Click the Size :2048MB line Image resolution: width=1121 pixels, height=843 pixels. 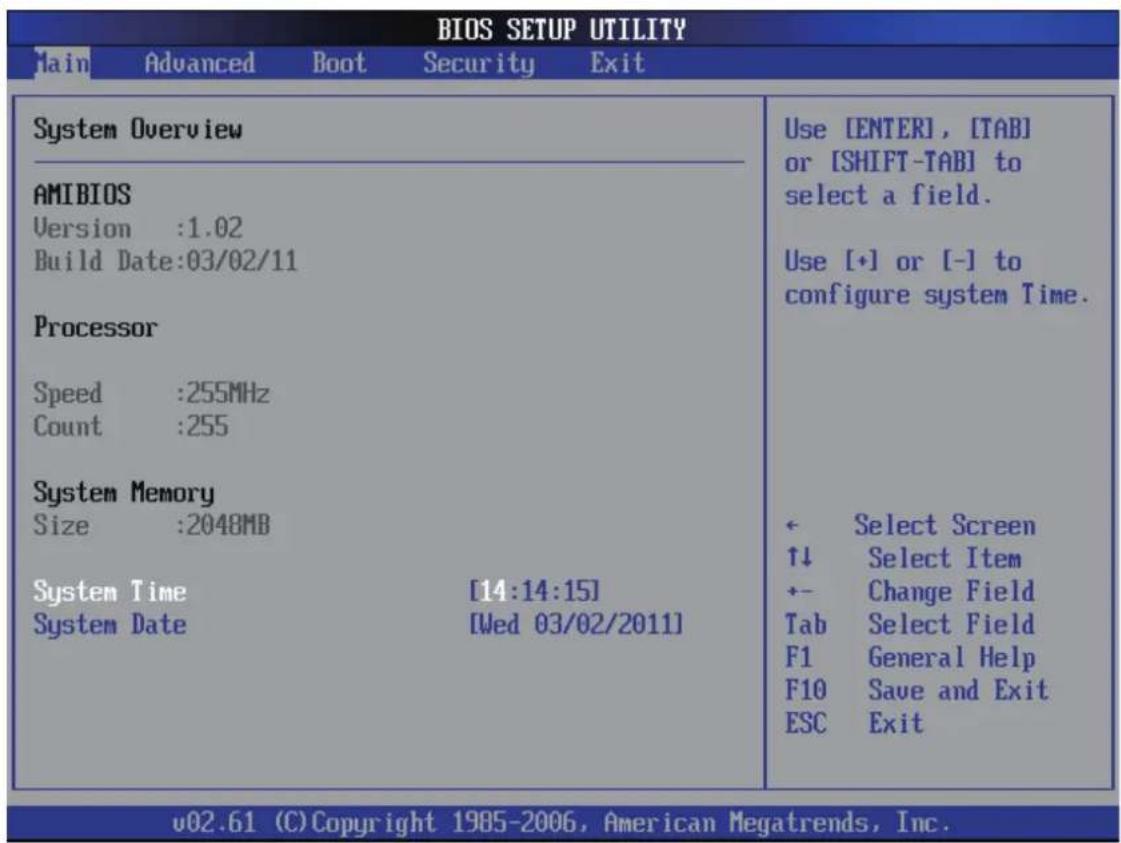152,526
